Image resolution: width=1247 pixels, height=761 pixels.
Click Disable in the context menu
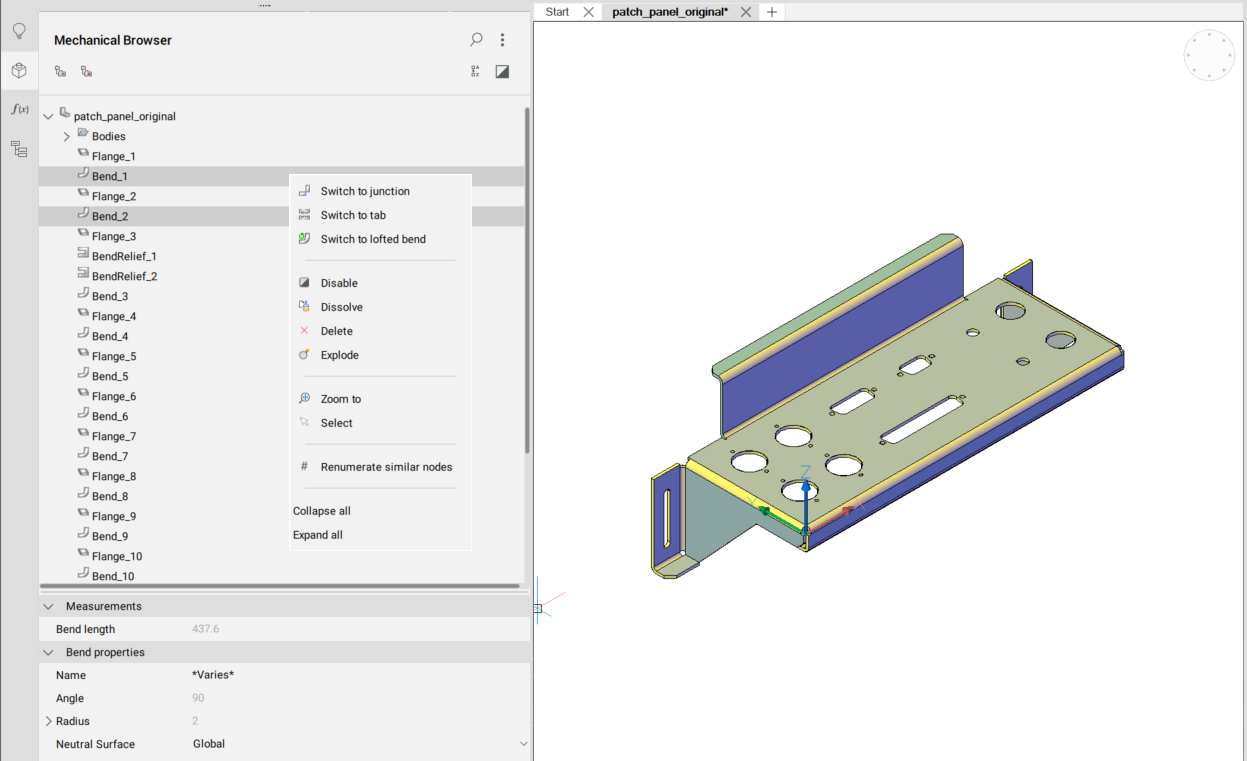pos(339,283)
